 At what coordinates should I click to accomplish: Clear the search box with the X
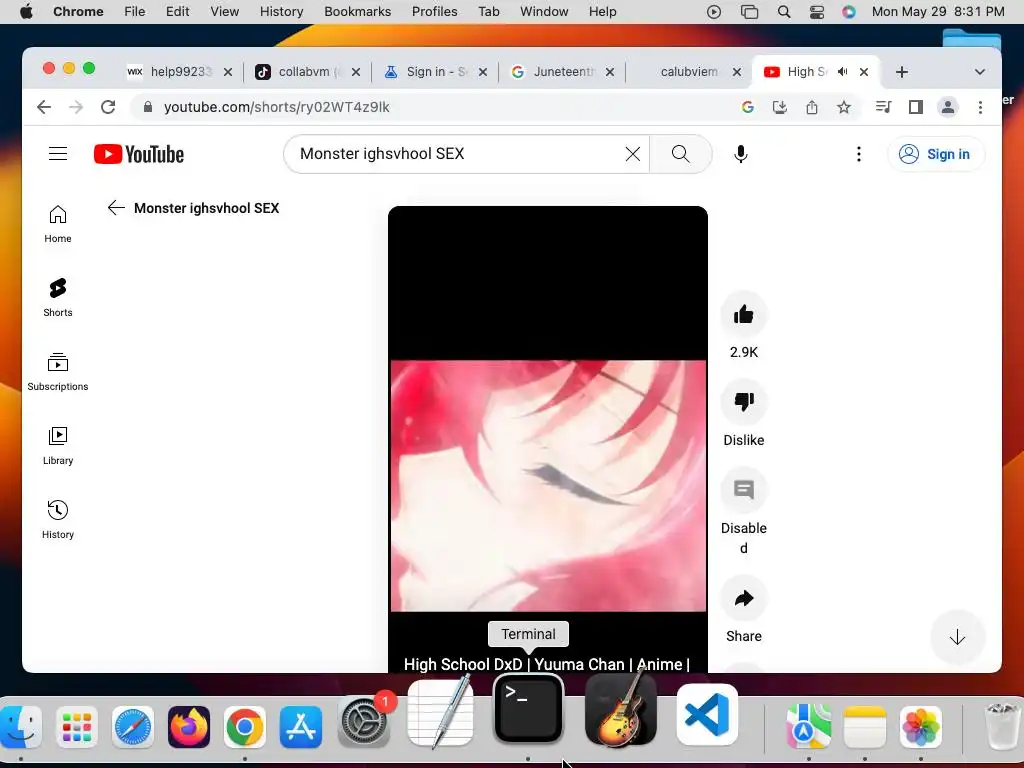click(632, 154)
